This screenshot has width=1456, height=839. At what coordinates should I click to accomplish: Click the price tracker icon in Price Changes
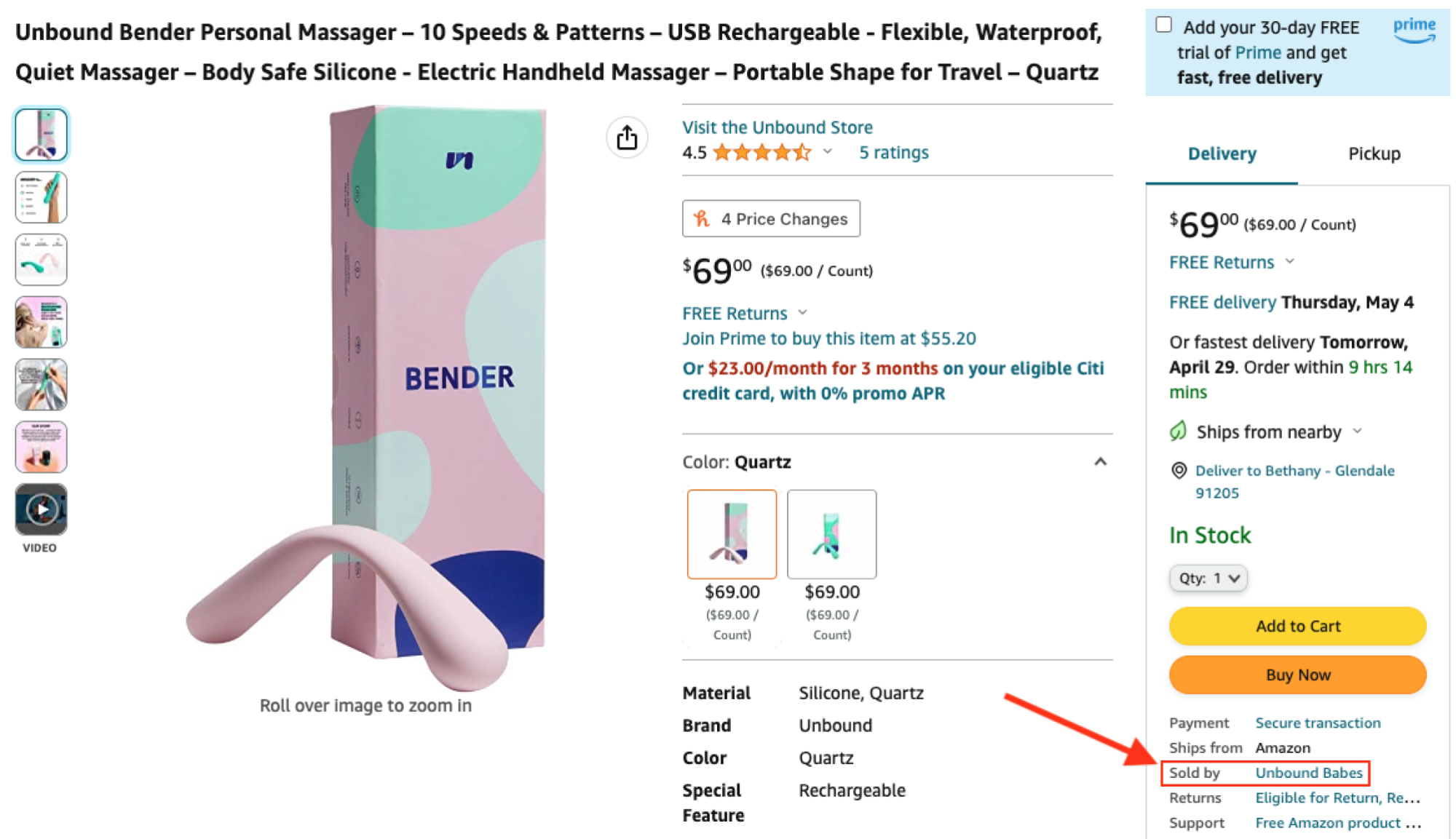(702, 219)
